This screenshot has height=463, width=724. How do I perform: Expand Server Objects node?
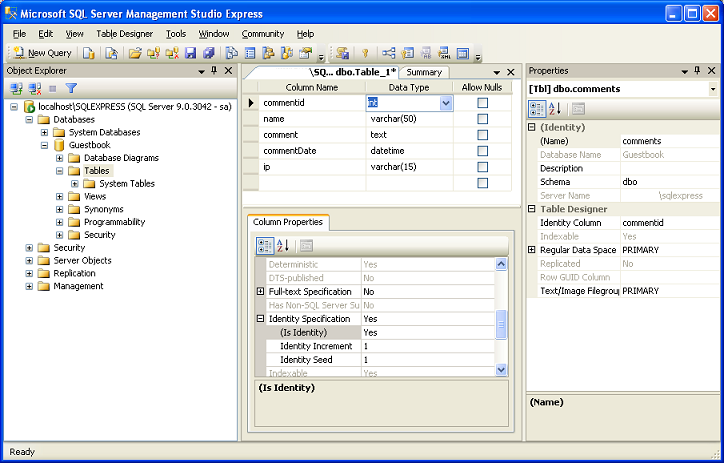tap(29, 261)
